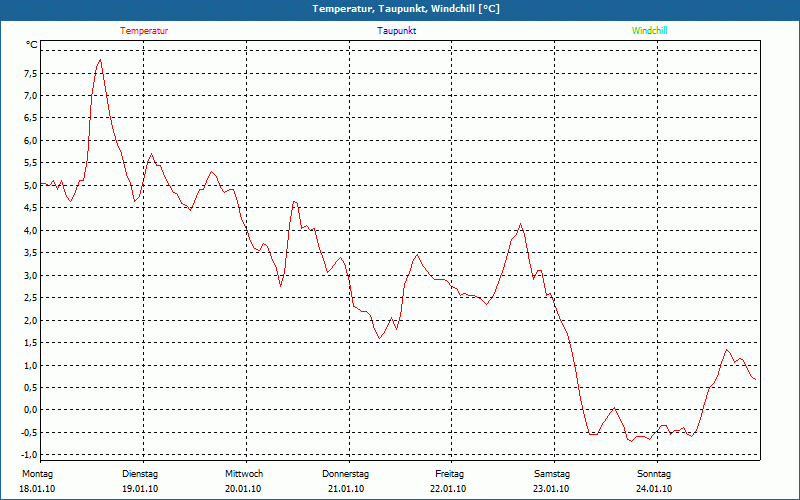Click the 4,5 value on the y-axis

(x=30, y=208)
